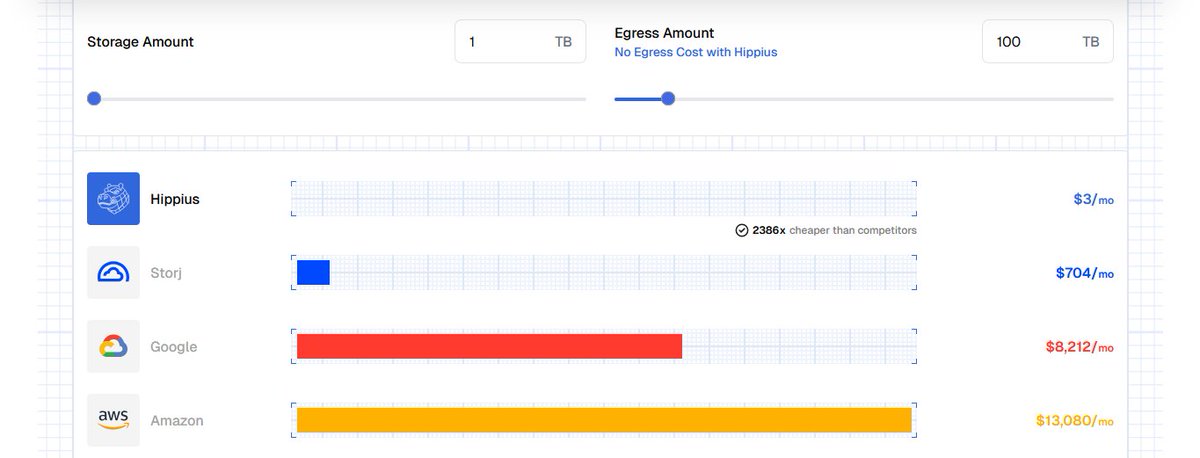Click the TB unit in Egress Amount box
Viewport: 1200px width, 458px height.
click(x=1090, y=42)
